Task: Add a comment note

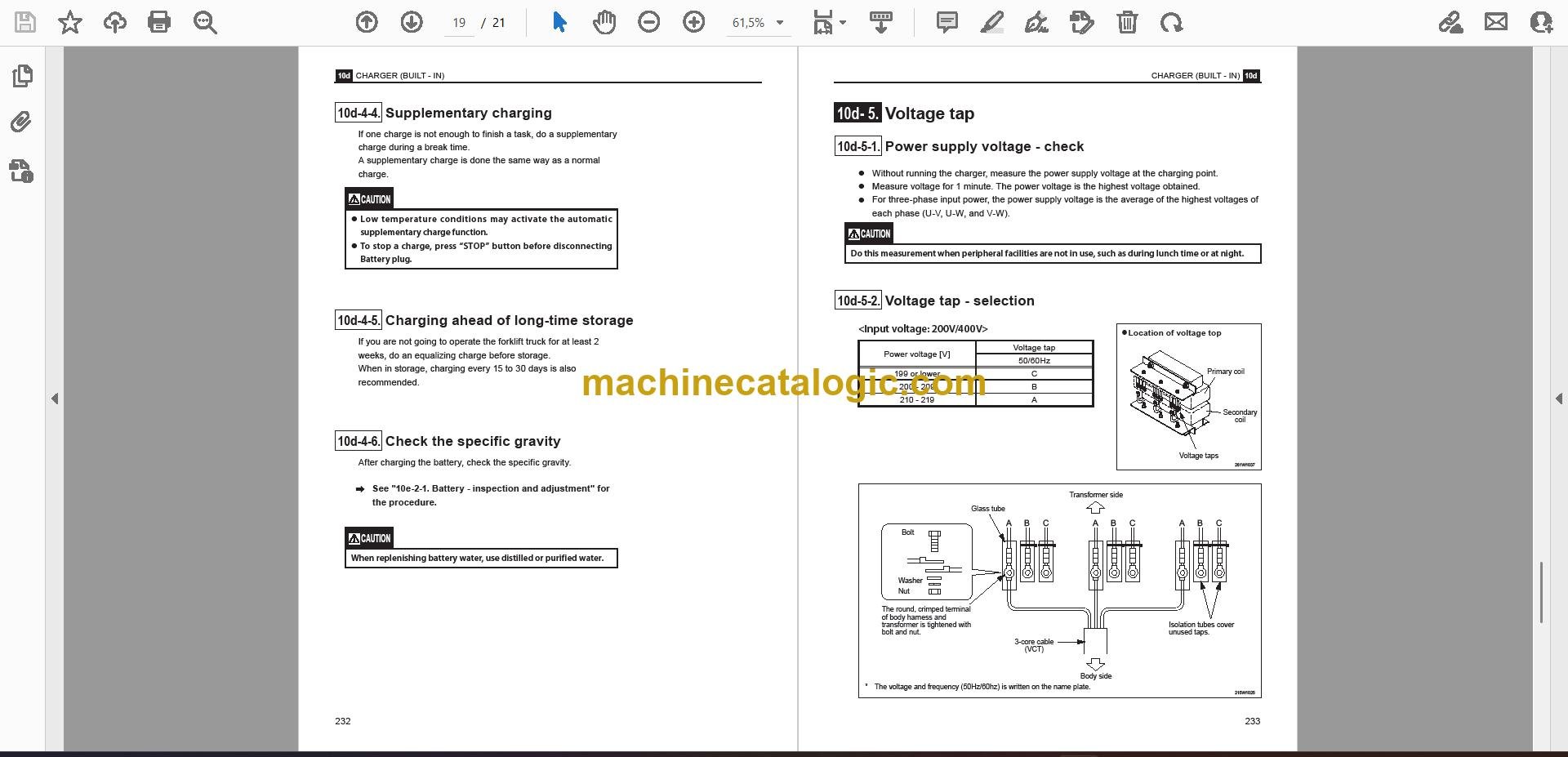Action: pyautogui.click(x=947, y=22)
